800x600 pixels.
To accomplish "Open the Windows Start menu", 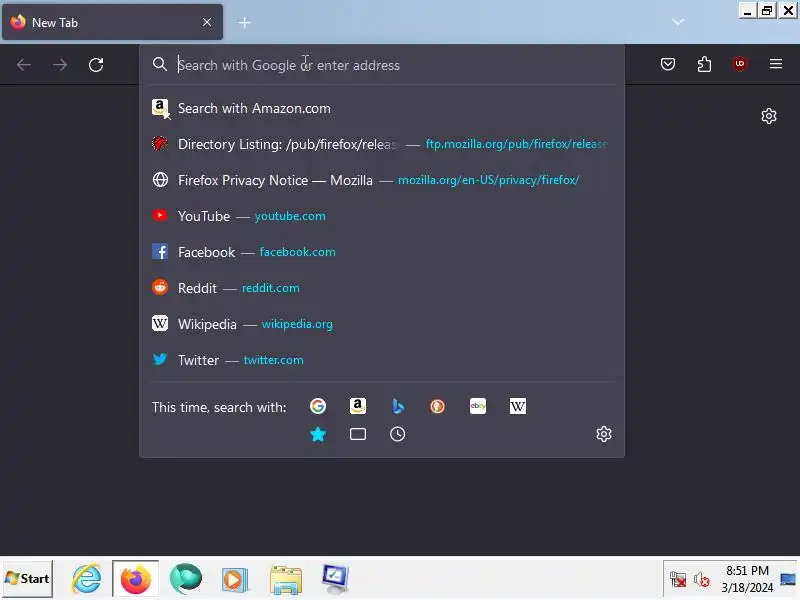I will (28, 579).
